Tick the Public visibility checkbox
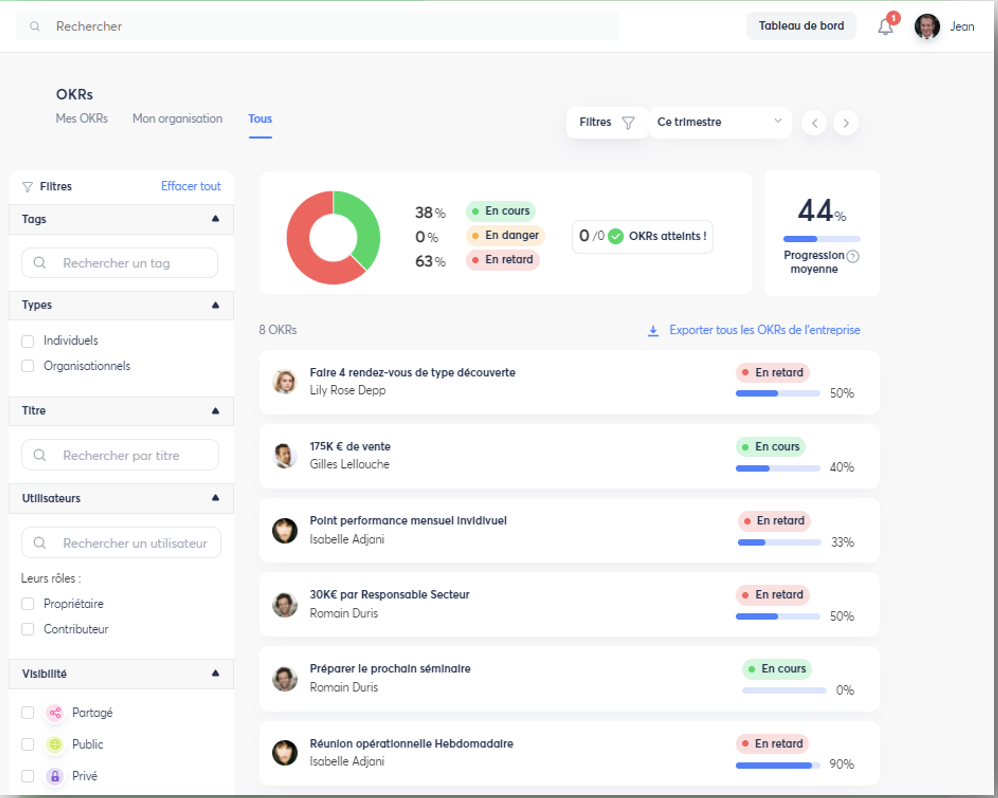This screenshot has width=998, height=798. click(28, 745)
